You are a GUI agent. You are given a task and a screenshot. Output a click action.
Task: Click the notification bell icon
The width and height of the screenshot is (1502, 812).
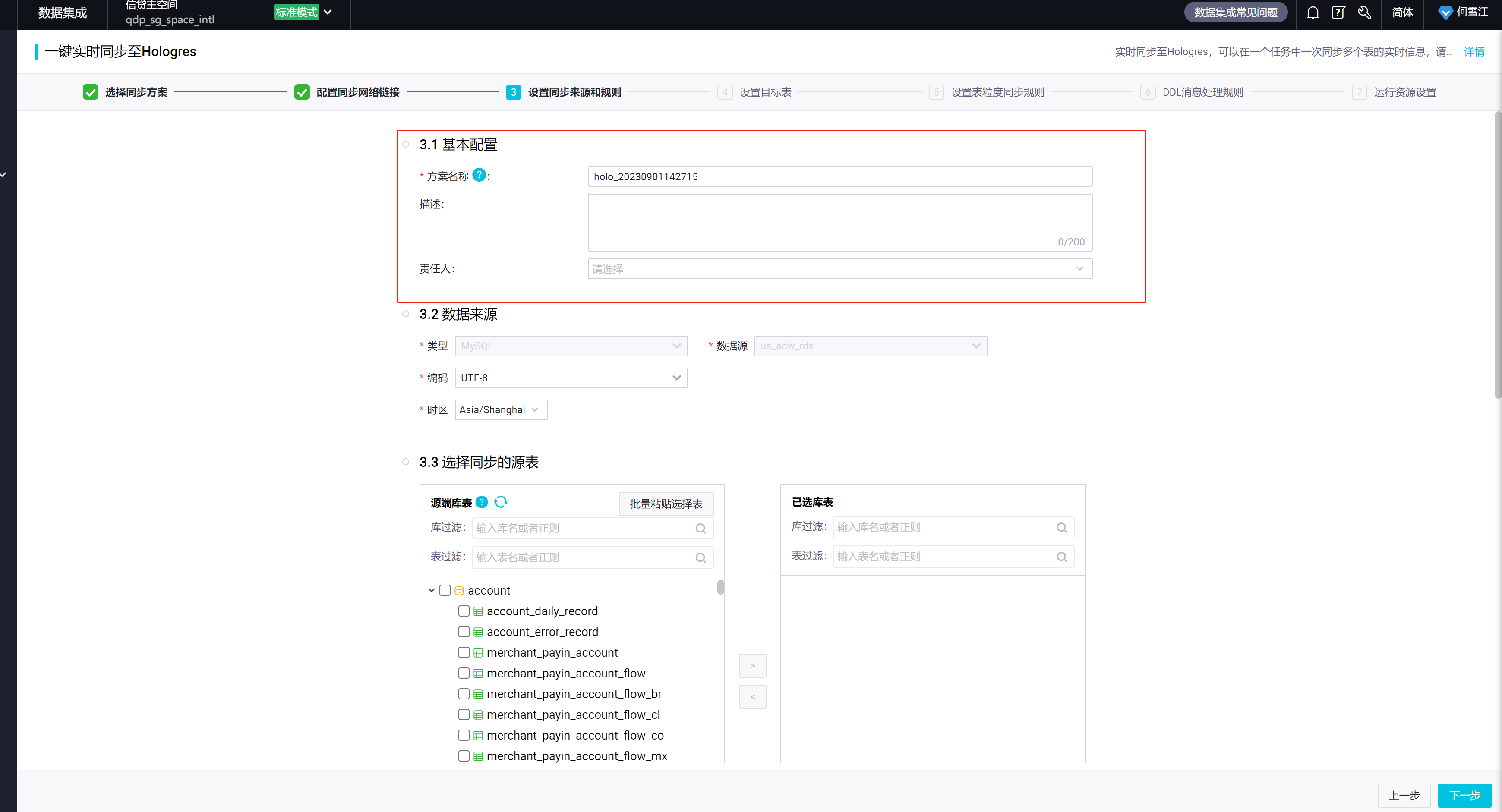(1313, 13)
